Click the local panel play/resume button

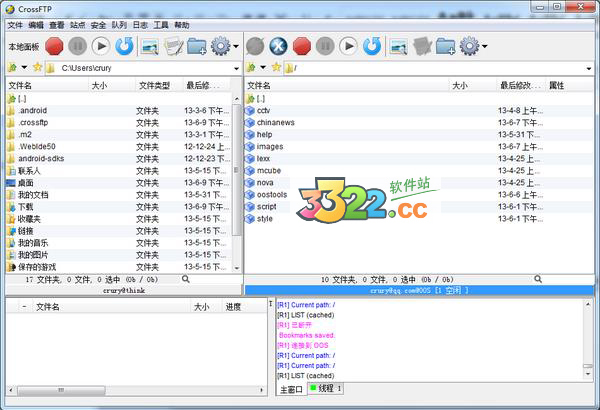101,46
